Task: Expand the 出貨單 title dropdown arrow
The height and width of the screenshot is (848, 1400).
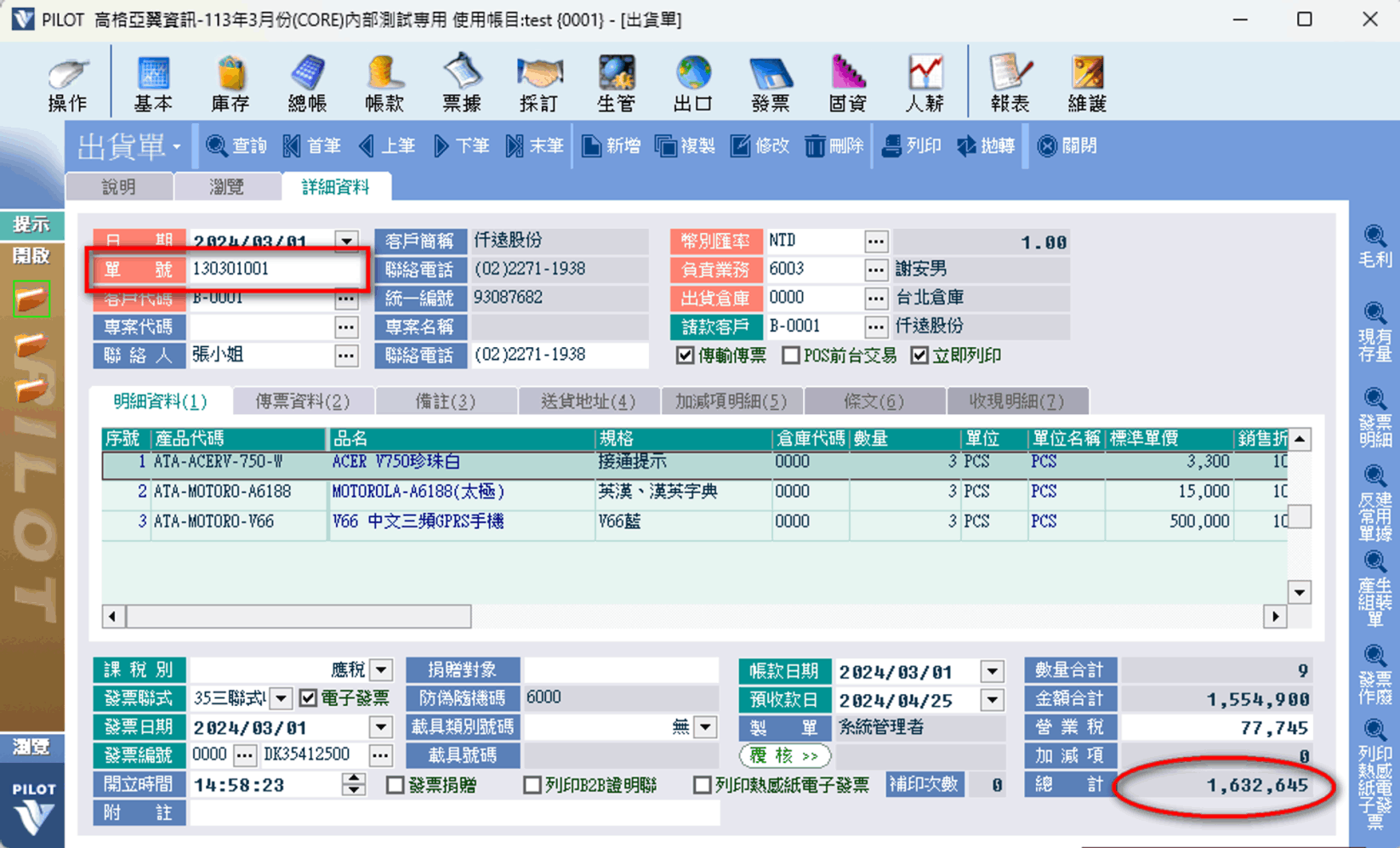Action: pyautogui.click(x=177, y=147)
